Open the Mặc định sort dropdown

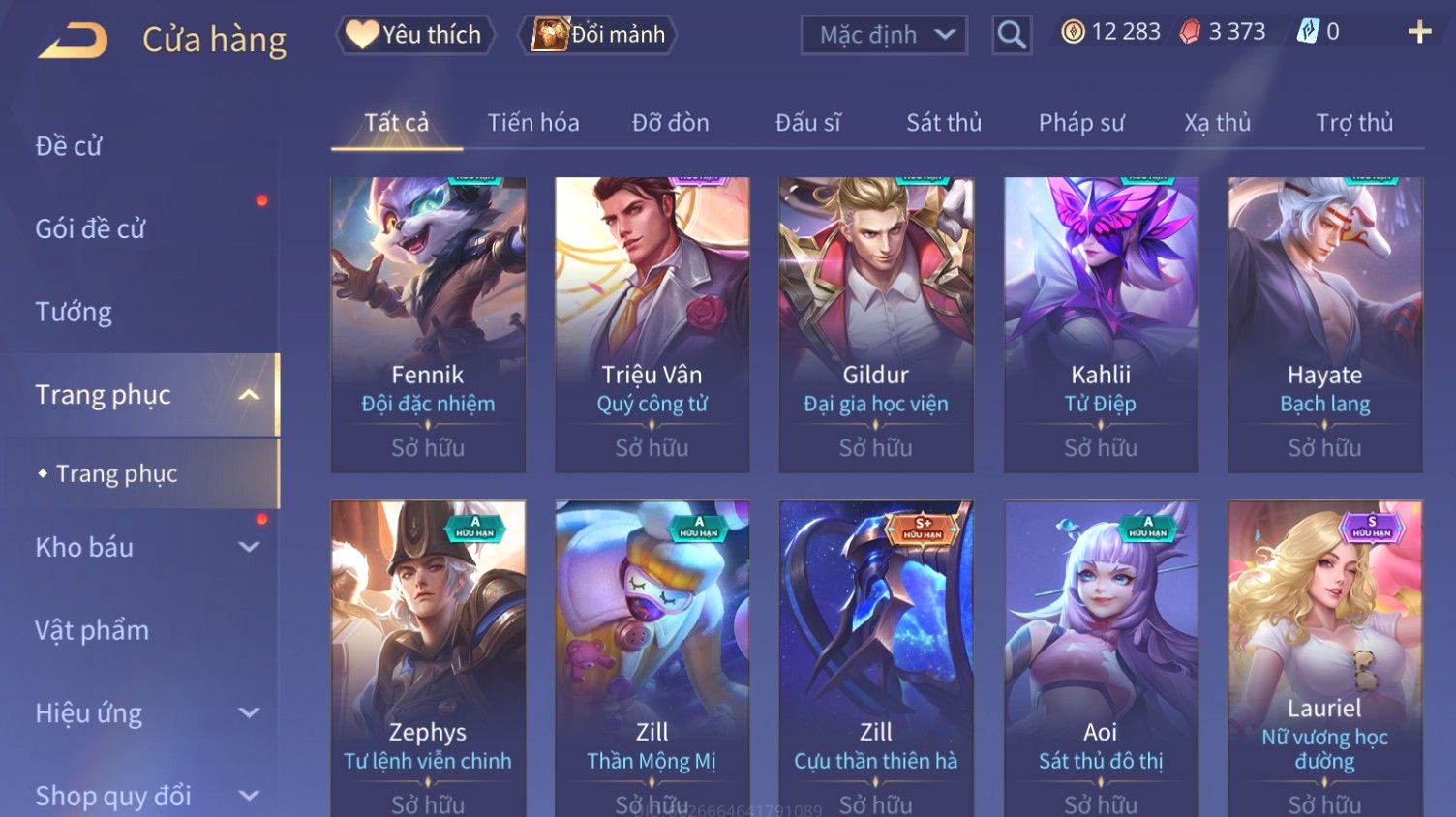[884, 36]
